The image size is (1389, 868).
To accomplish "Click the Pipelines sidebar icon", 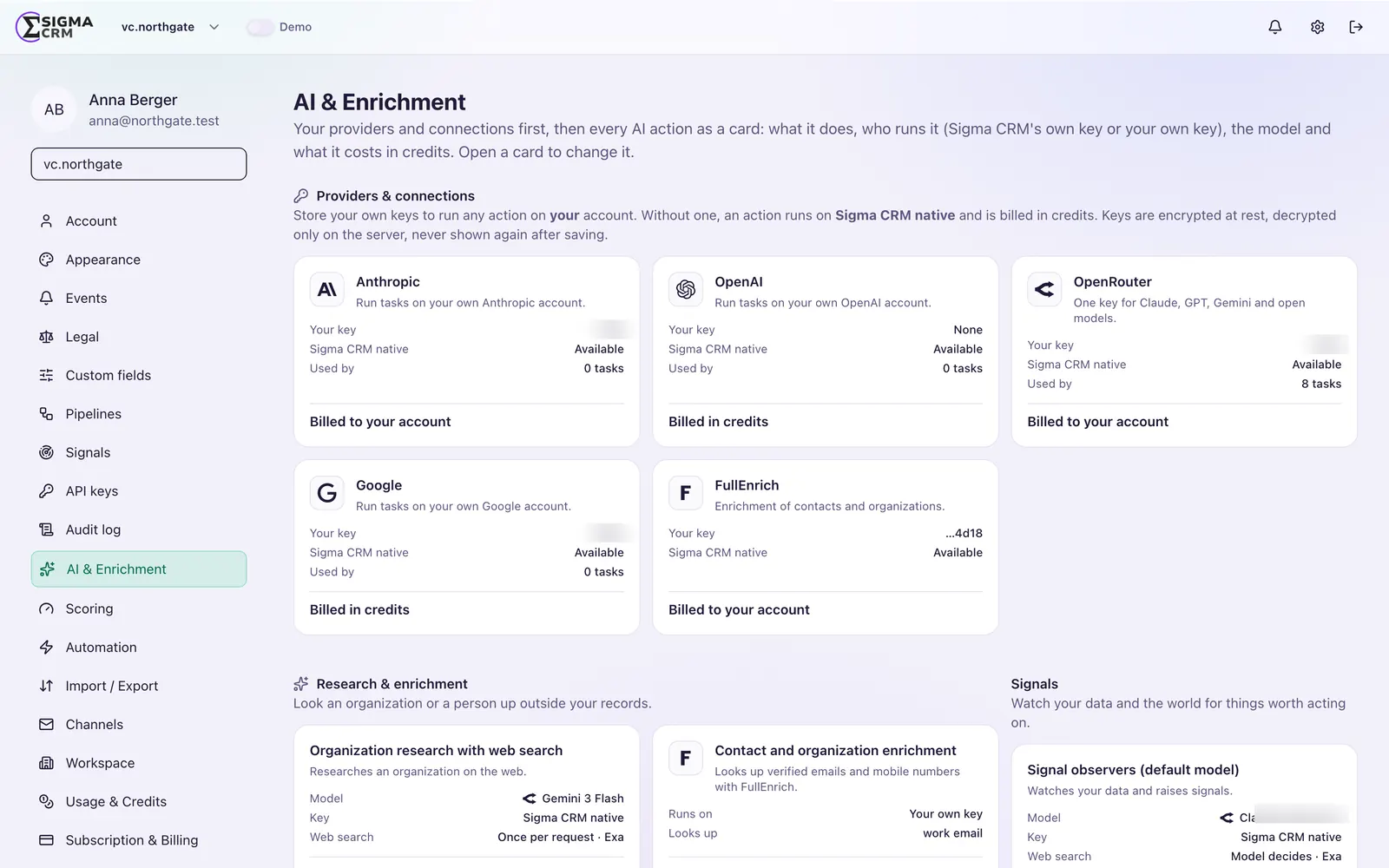I will 46,414.
